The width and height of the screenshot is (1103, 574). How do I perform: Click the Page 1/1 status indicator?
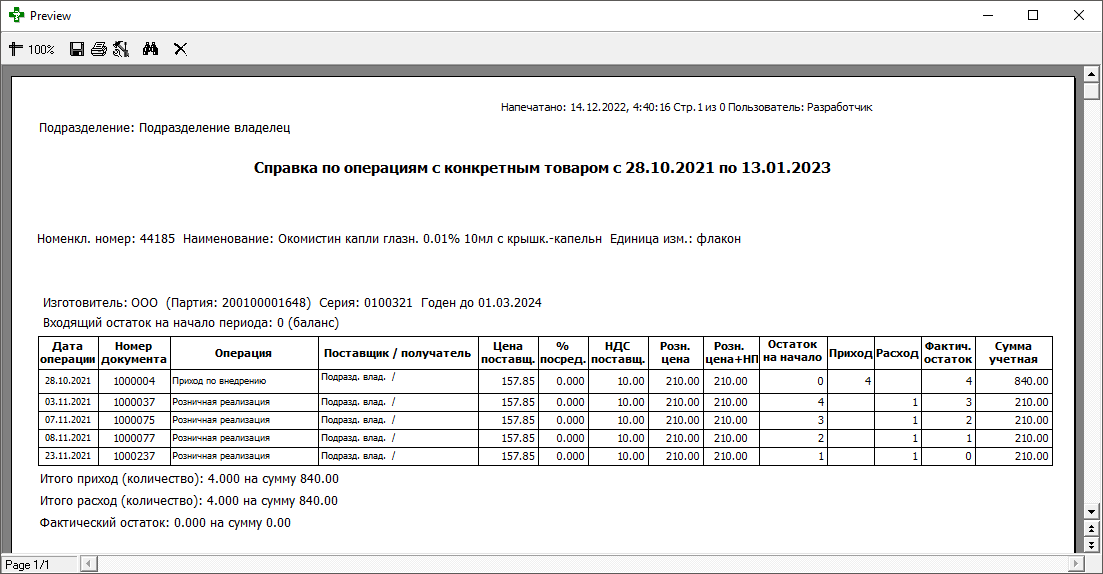28,565
